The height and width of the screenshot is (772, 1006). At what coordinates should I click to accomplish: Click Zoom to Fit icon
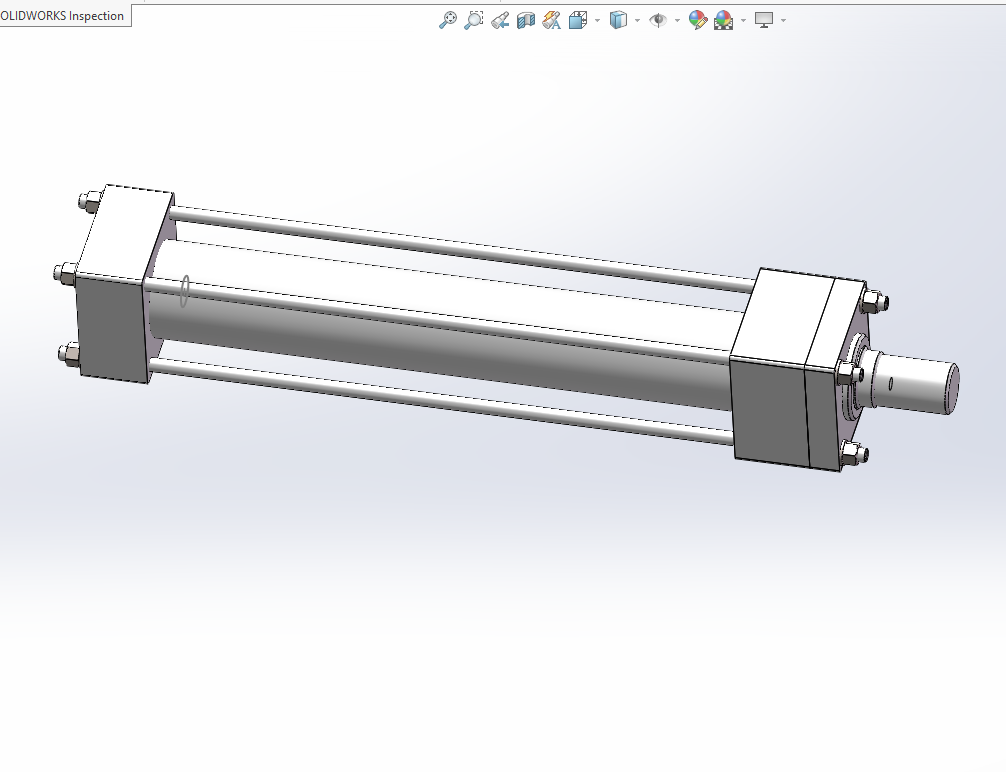(x=447, y=20)
